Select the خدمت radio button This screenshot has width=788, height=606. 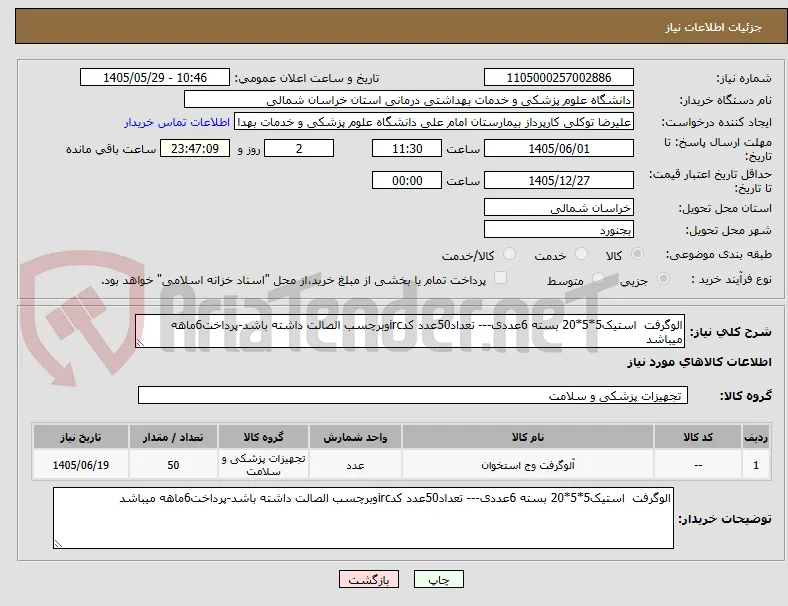click(x=581, y=254)
